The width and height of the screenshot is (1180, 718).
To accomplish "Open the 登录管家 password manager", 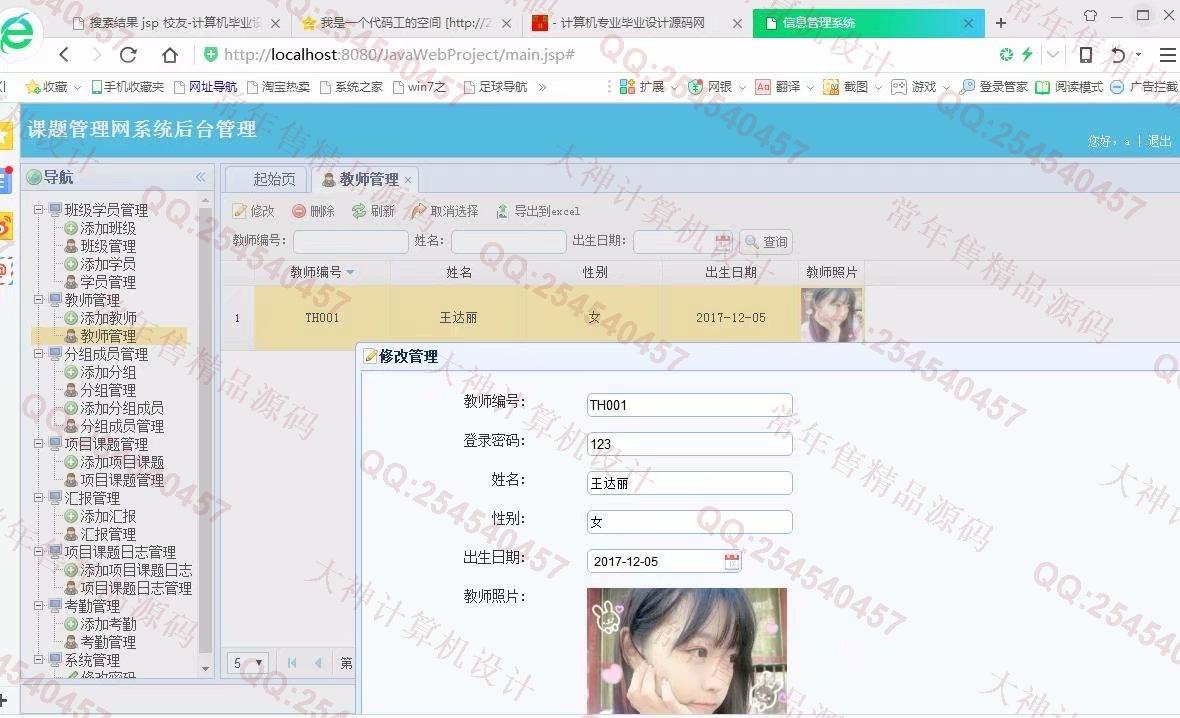I will point(994,87).
